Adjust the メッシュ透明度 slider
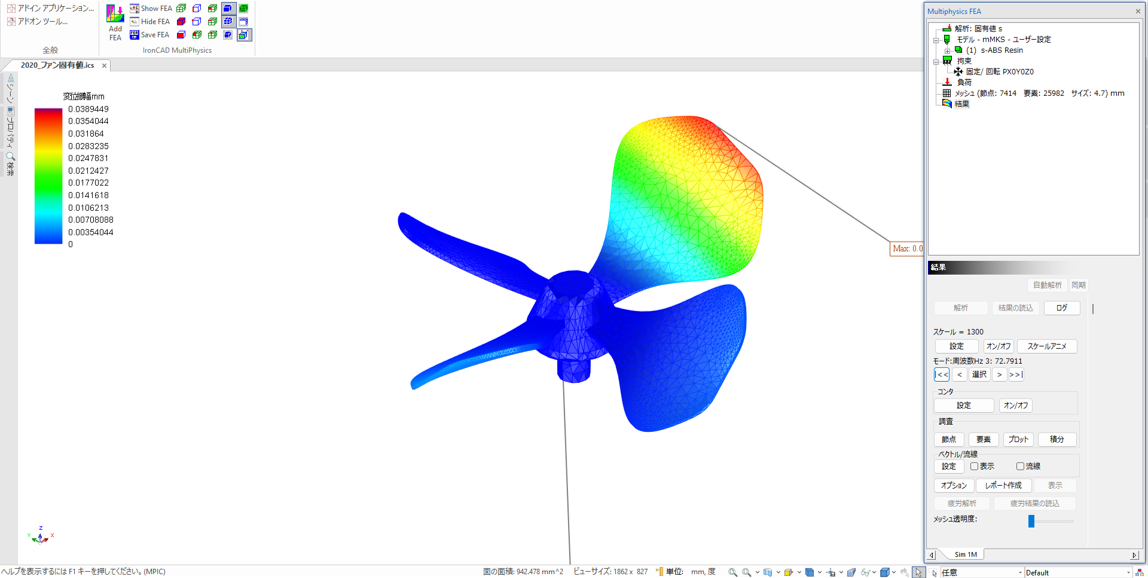The height and width of the screenshot is (578, 1148). point(1031,521)
